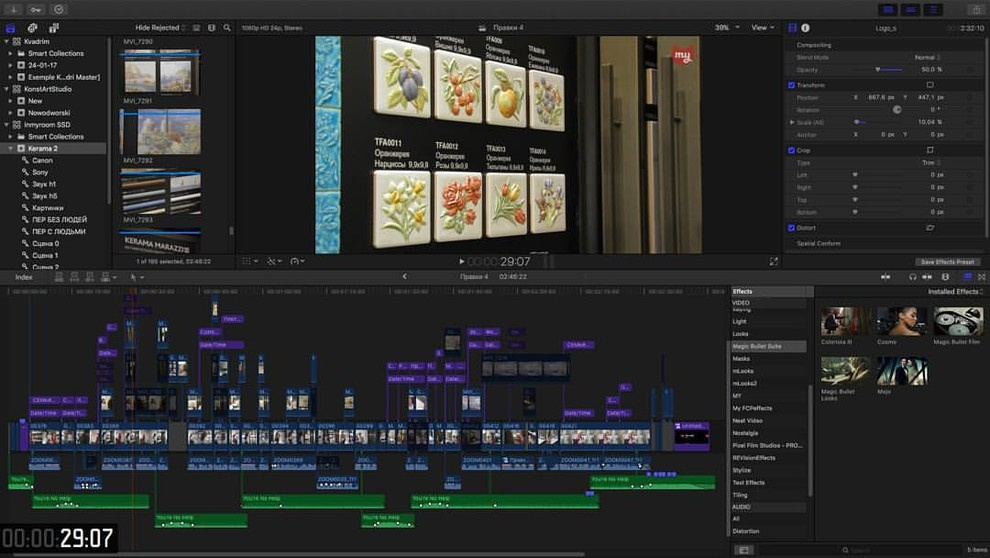Click the Share export icon

pyautogui.click(x=975, y=9)
